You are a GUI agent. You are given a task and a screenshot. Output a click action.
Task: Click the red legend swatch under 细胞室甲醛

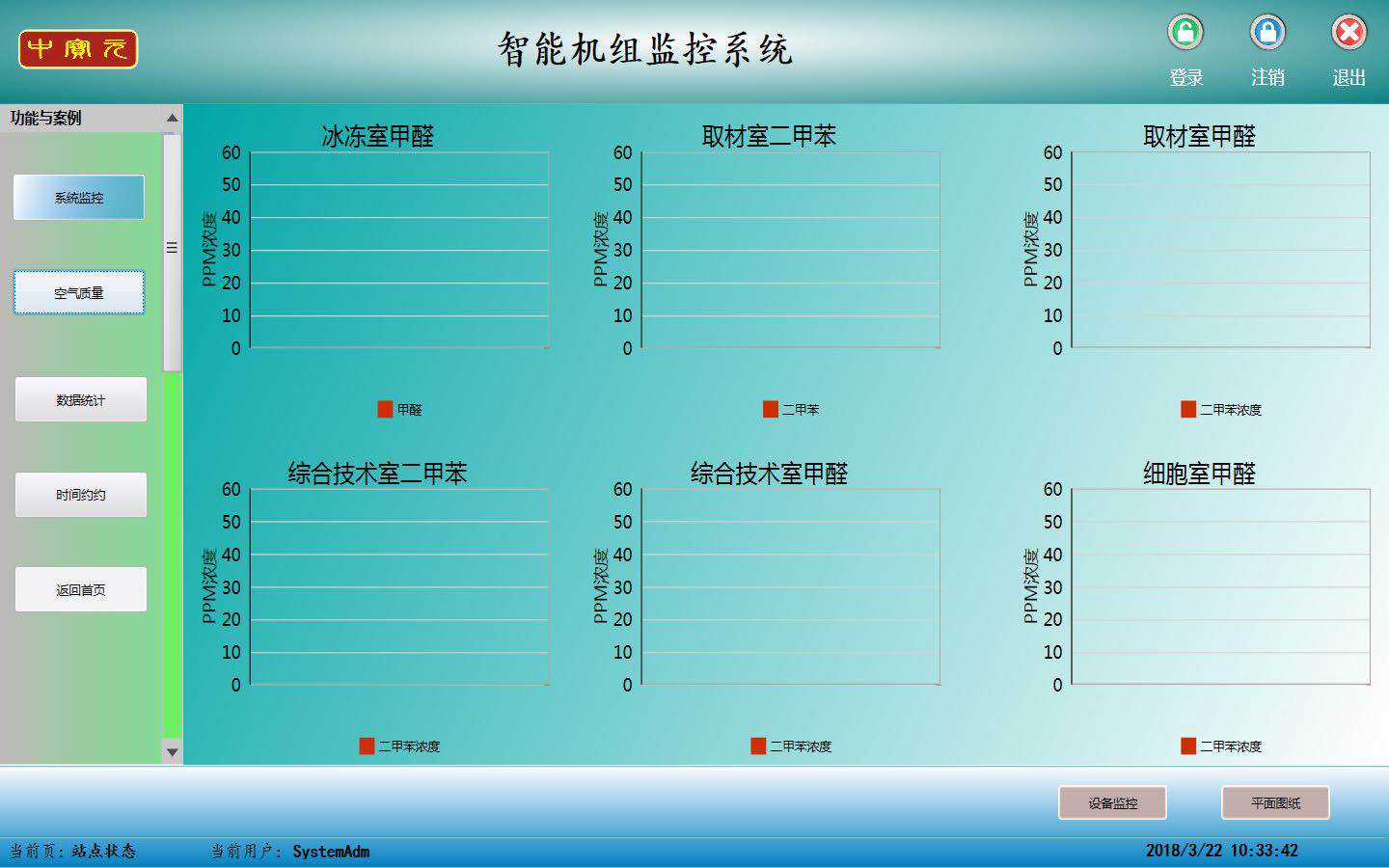point(1188,746)
